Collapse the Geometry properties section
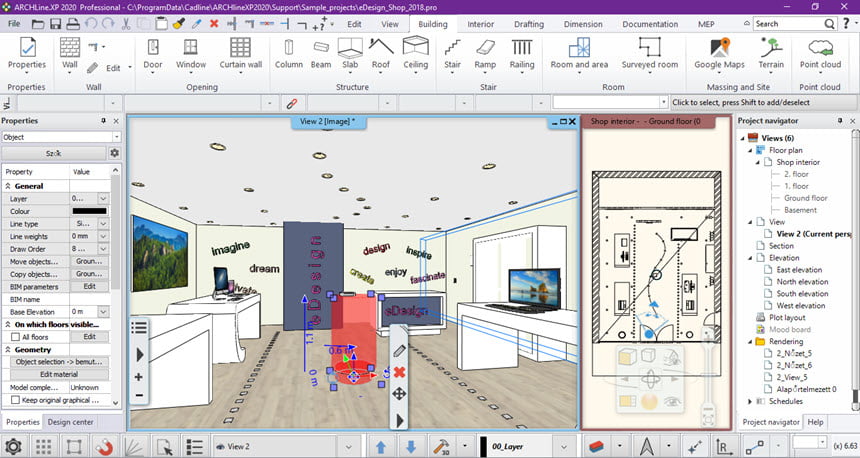 coord(8,349)
